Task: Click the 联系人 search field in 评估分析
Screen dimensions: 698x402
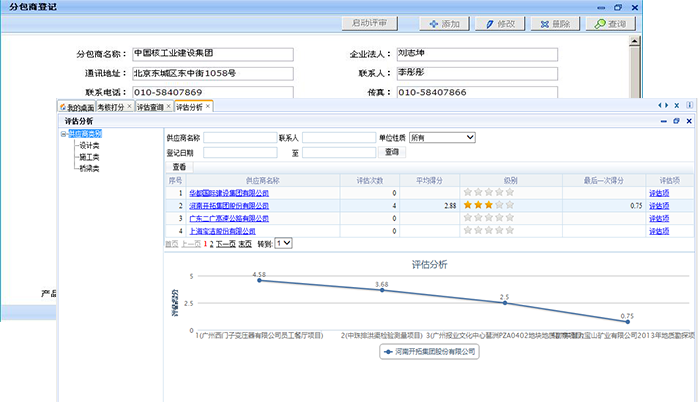Action: point(339,138)
